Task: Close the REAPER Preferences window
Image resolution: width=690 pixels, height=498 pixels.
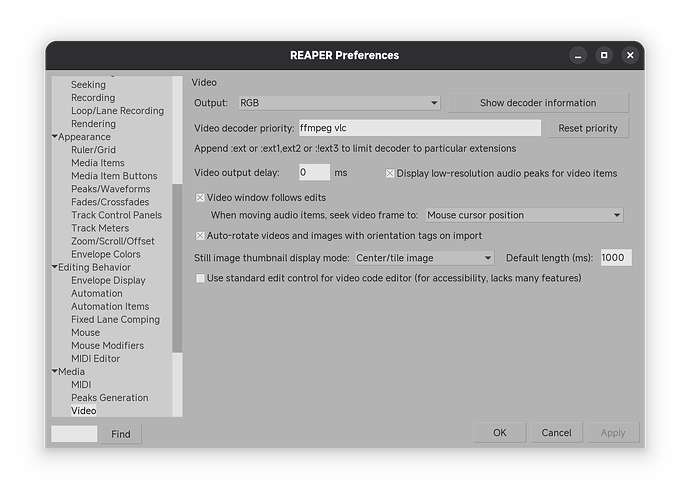Action: (630, 55)
